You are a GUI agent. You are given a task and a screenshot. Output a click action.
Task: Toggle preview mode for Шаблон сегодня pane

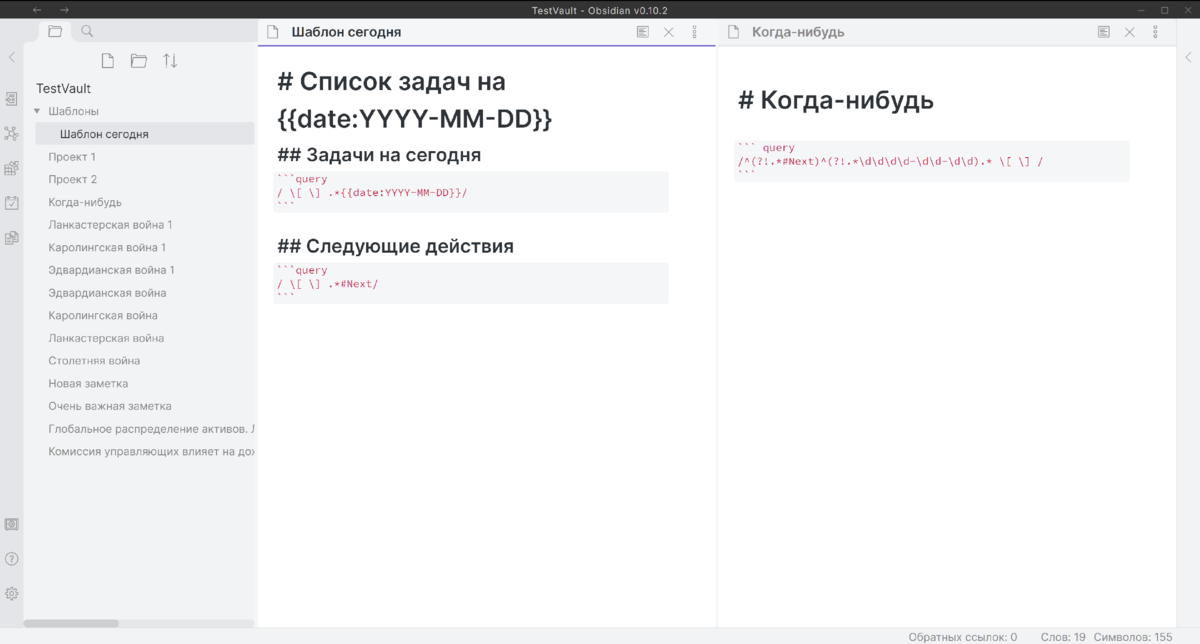point(643,32)
